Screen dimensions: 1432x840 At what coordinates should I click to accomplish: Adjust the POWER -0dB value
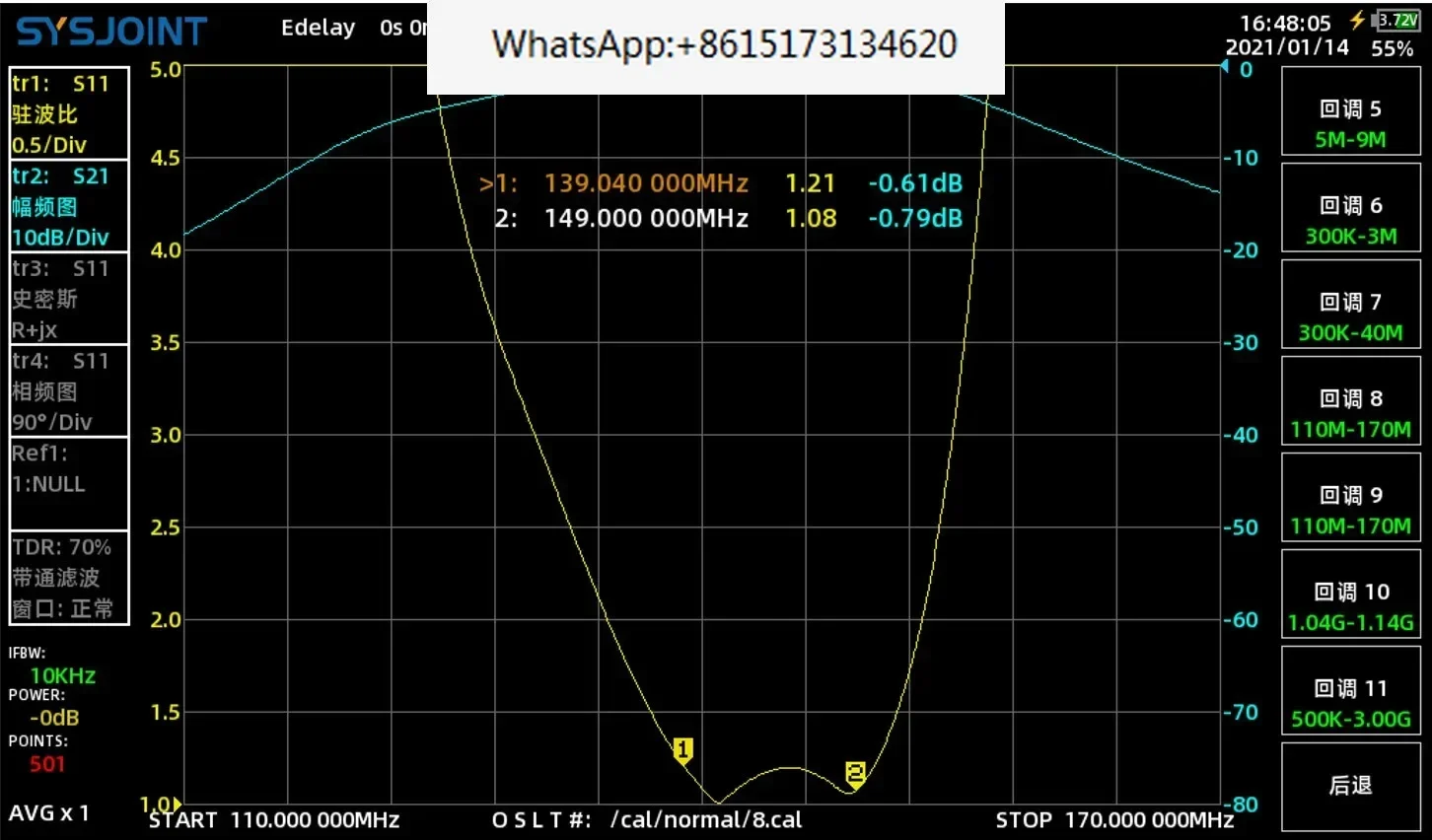(x=44, y=709)
